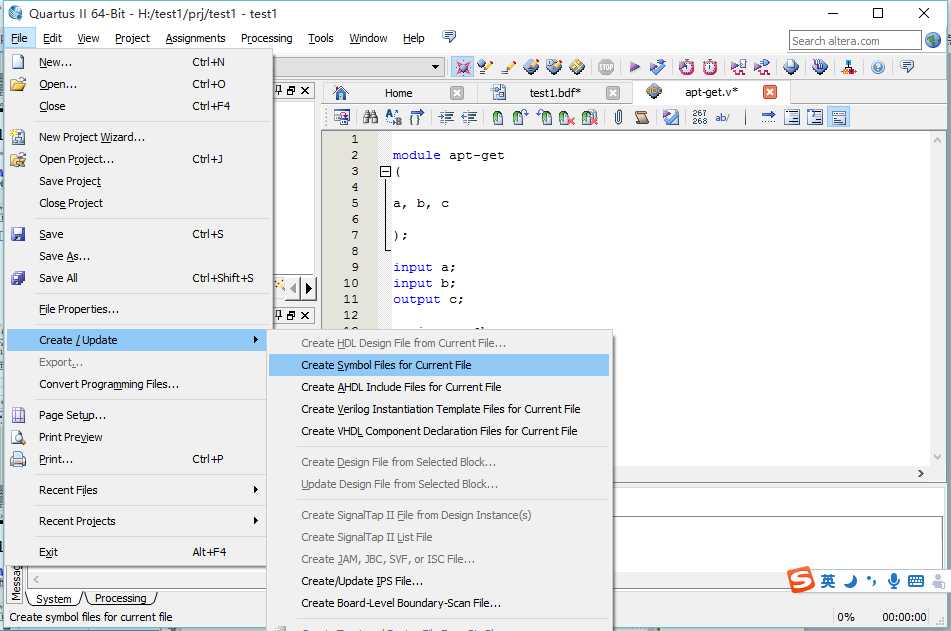
Task: Click the editor vertical scrollbar up arrow
Action: (x=938, y=140)
